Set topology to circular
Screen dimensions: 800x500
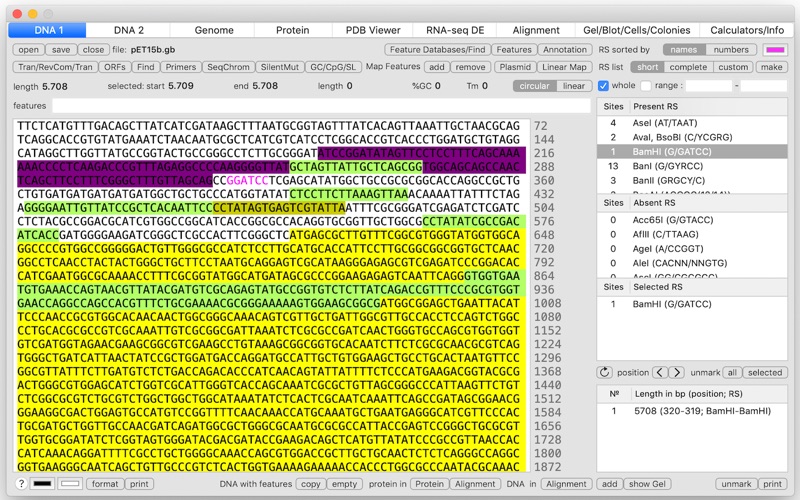click(x=534, y=86)
